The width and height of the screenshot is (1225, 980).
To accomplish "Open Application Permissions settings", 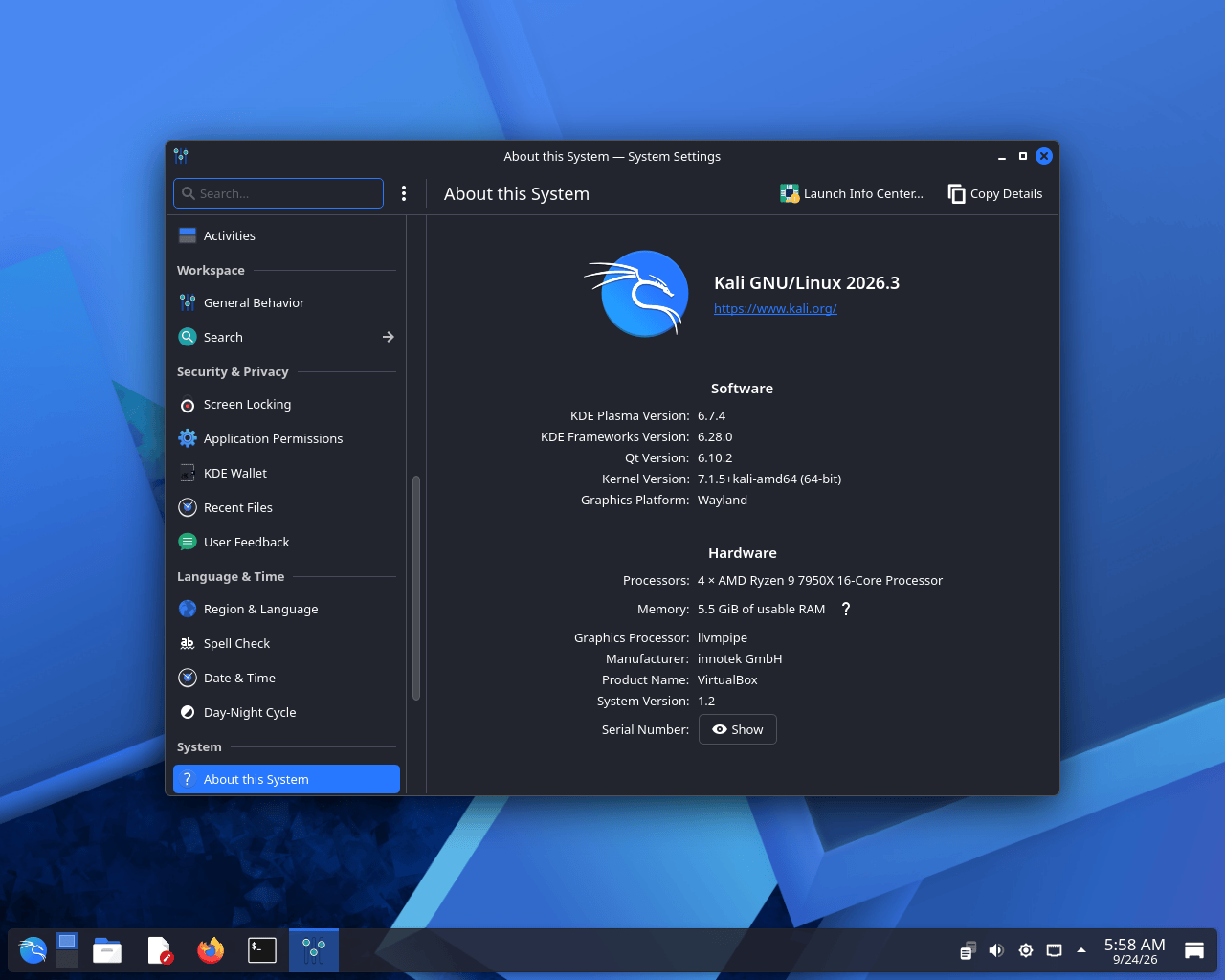I will [286, 438].
